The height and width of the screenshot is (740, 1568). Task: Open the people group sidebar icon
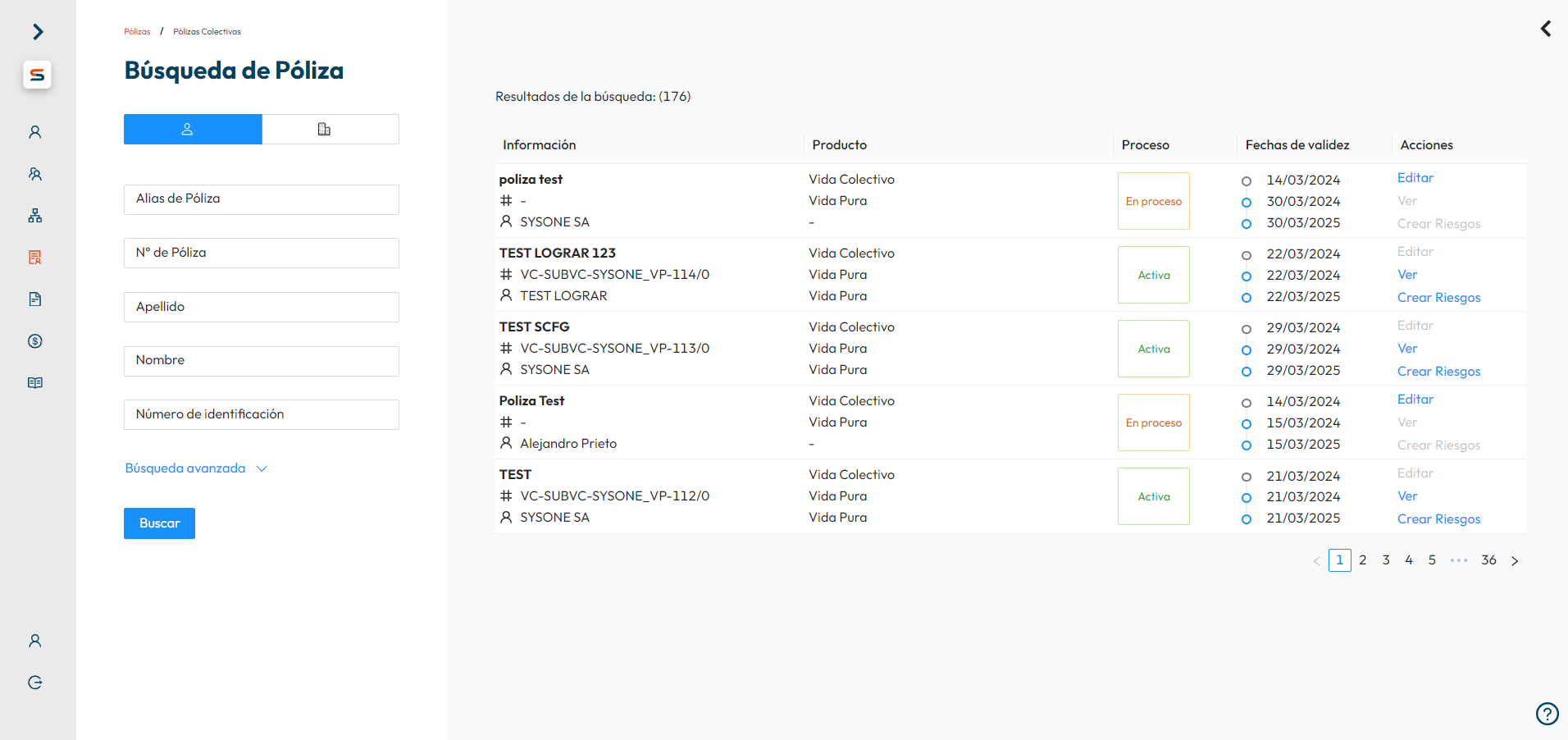click(35, 174)
